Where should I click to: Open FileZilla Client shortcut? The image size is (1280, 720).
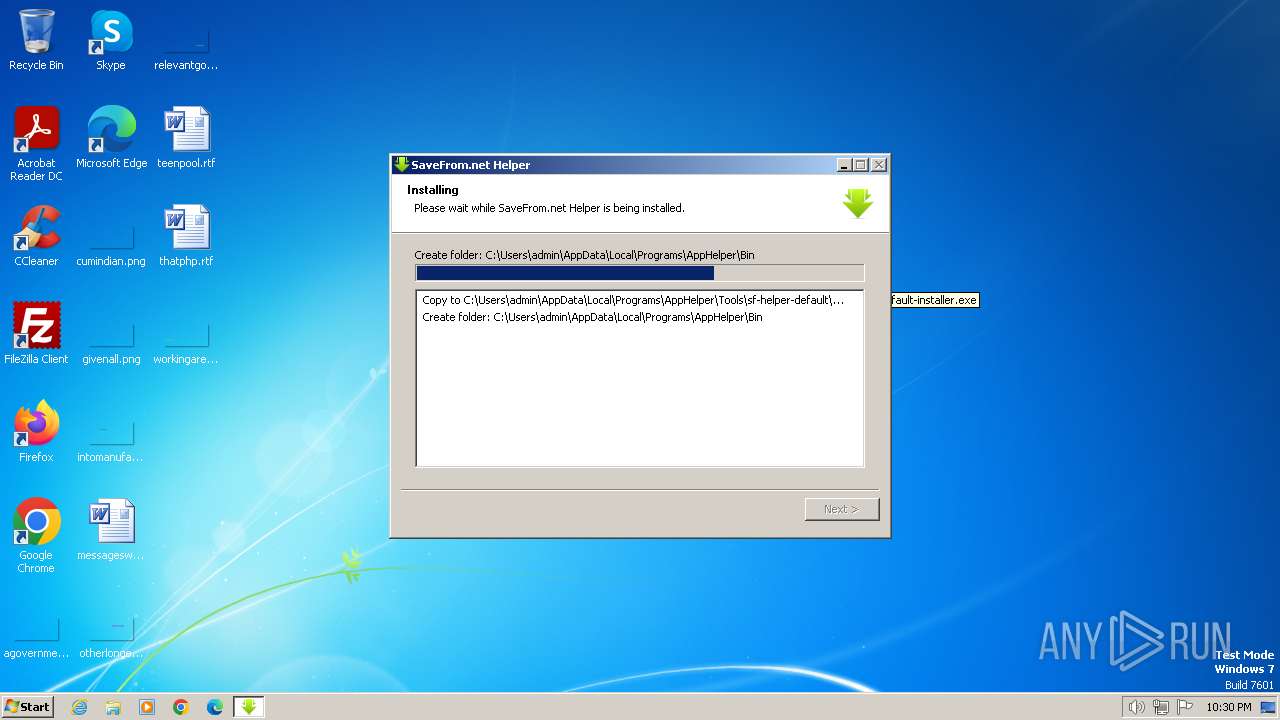click(36, 334)
